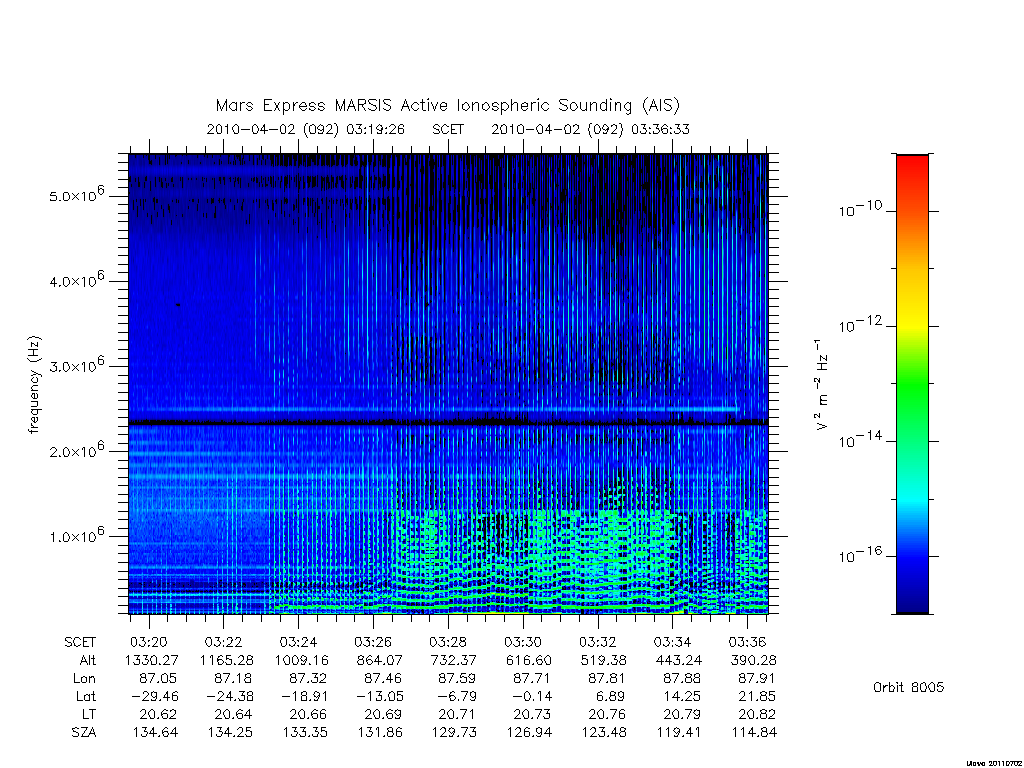Click the 'SZA' row header

pos(84,733)
